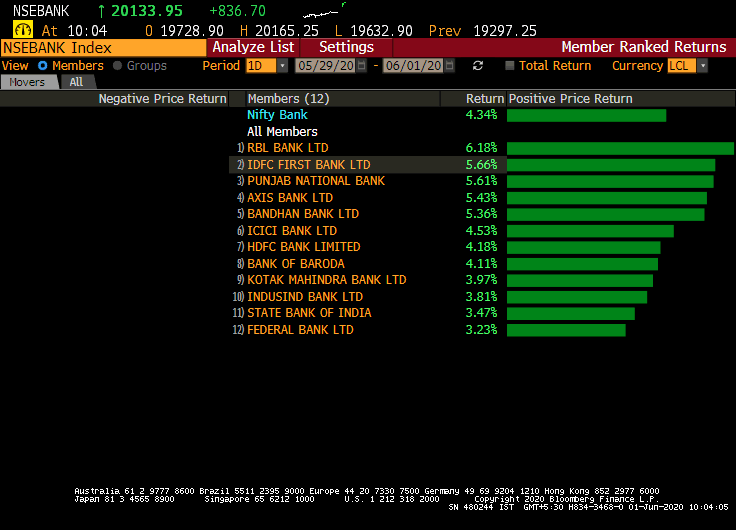Switch to the Movers tab
Image resolution: width=736 pixels, height=530 pixels.
pyautogui.click(x=27, y=82)
